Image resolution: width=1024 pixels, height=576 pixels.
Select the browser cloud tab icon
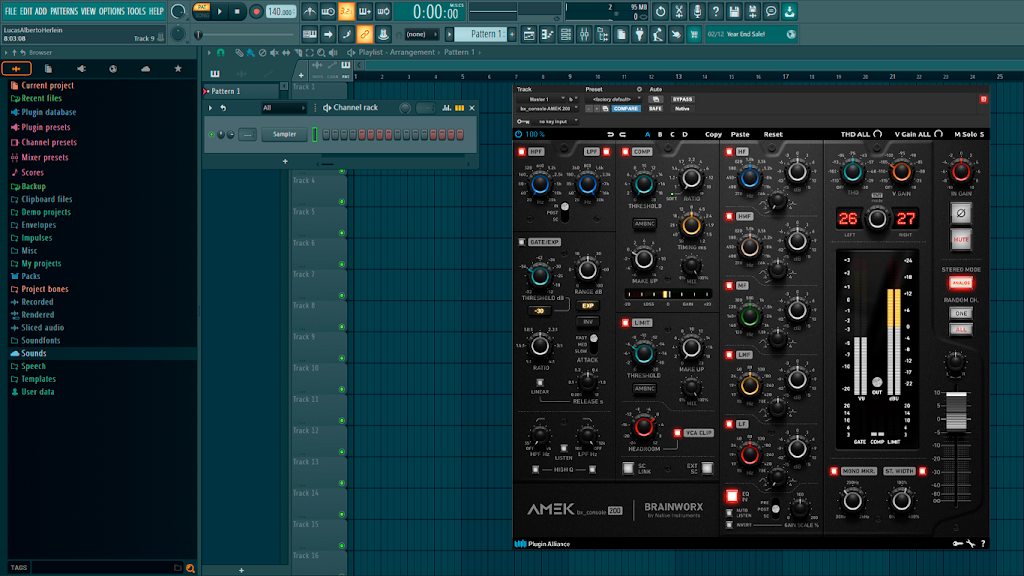pos(145,69)
